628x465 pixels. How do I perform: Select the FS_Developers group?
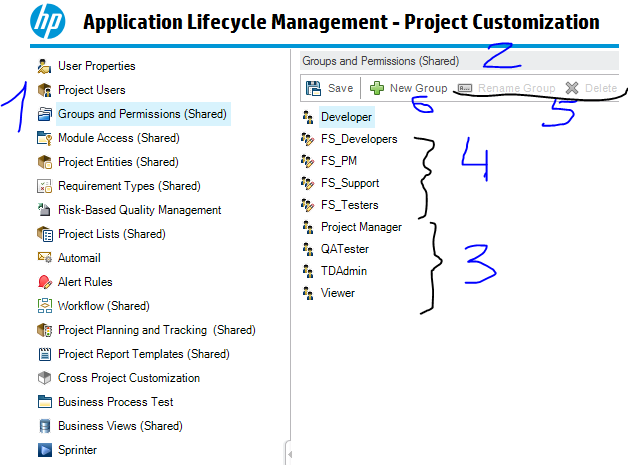coord(358,139)
